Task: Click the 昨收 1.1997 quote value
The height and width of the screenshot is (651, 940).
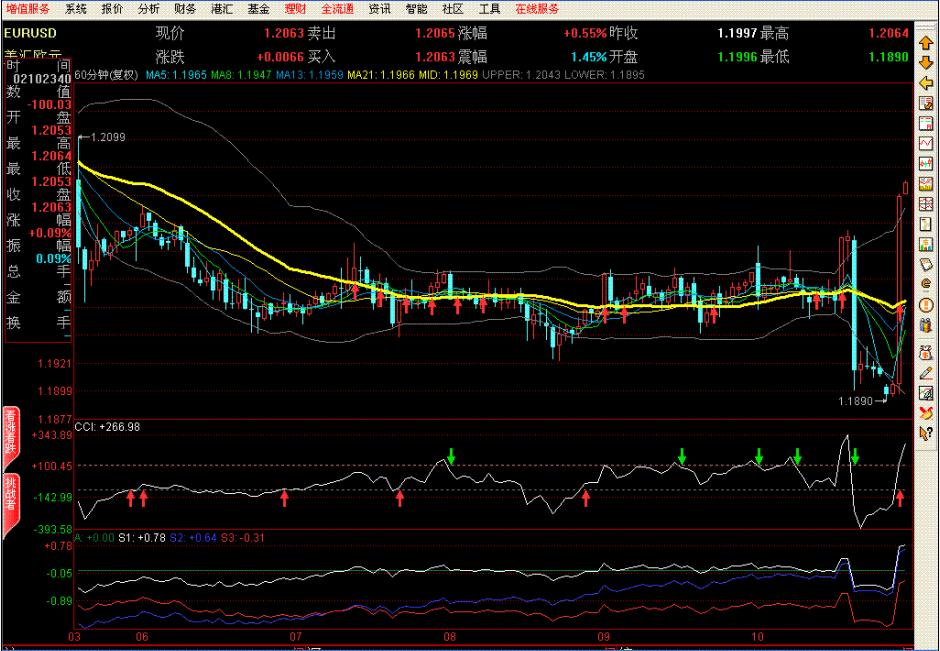Action: [737, 33]
